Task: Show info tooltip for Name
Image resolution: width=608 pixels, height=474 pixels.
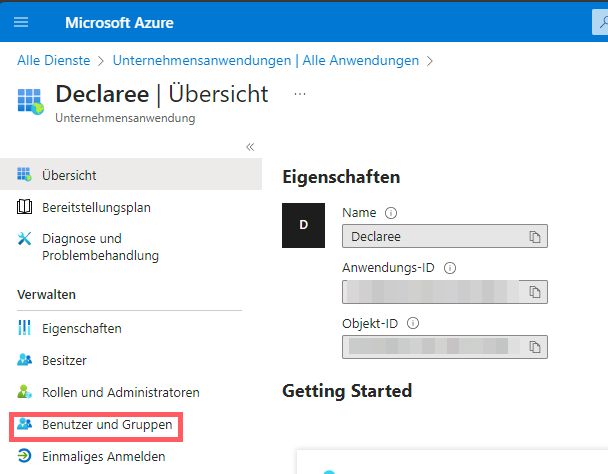Action: point(391,213)
